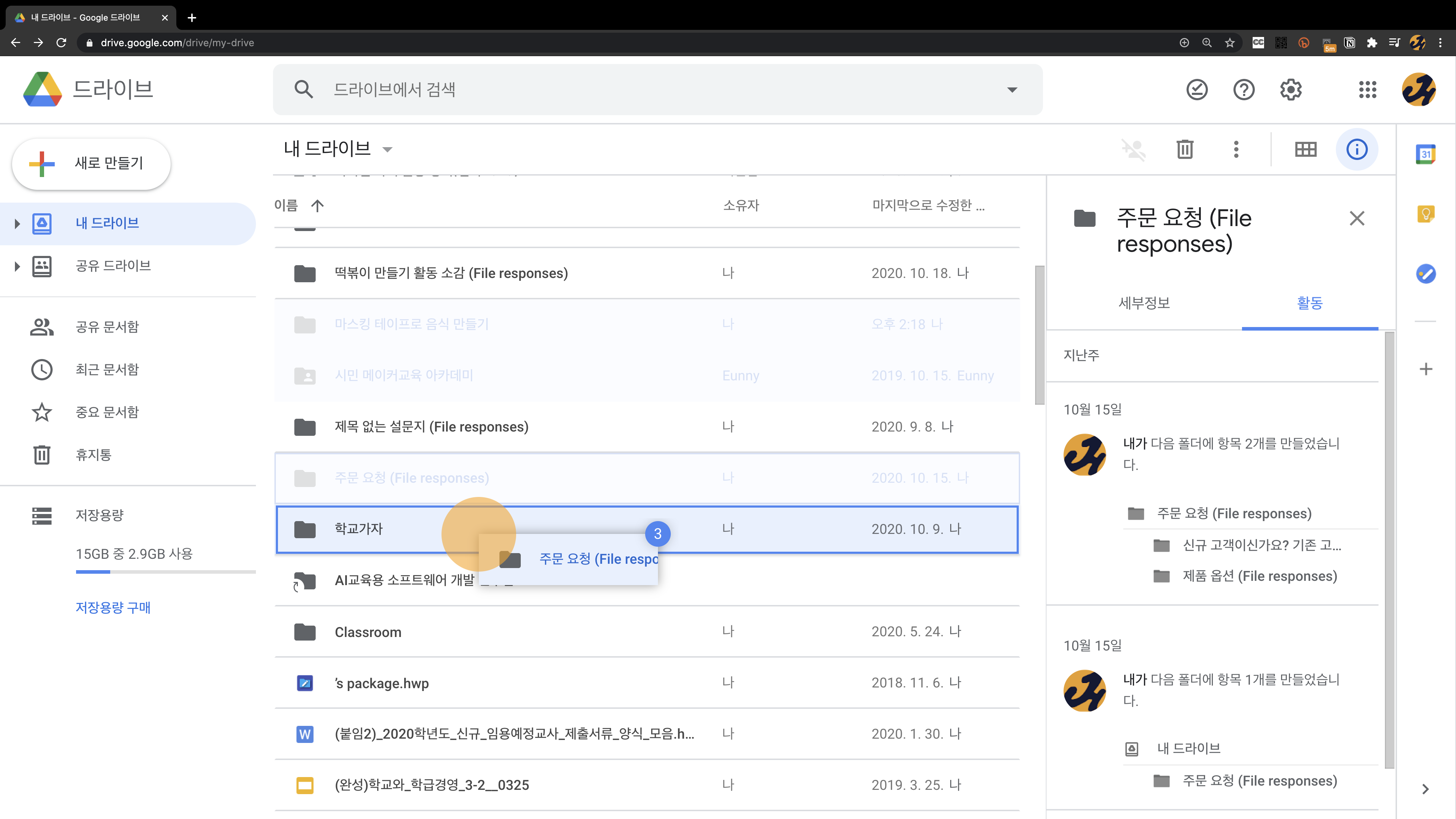Bookmark this page with the star icon
The image size is (1456, 819).
(1230, 43)
